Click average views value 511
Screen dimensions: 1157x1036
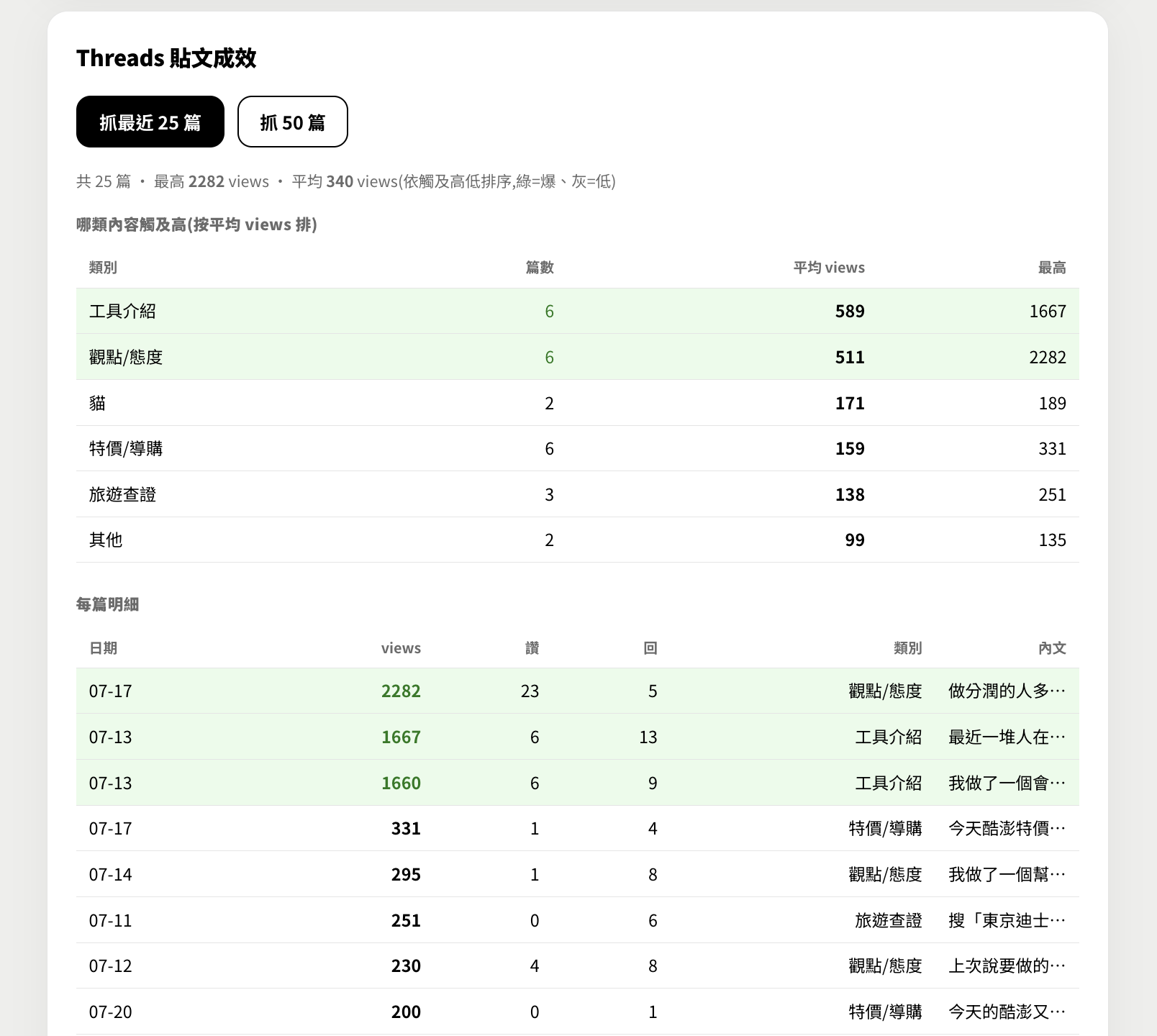pyautogui.click(x=850, y=357)
